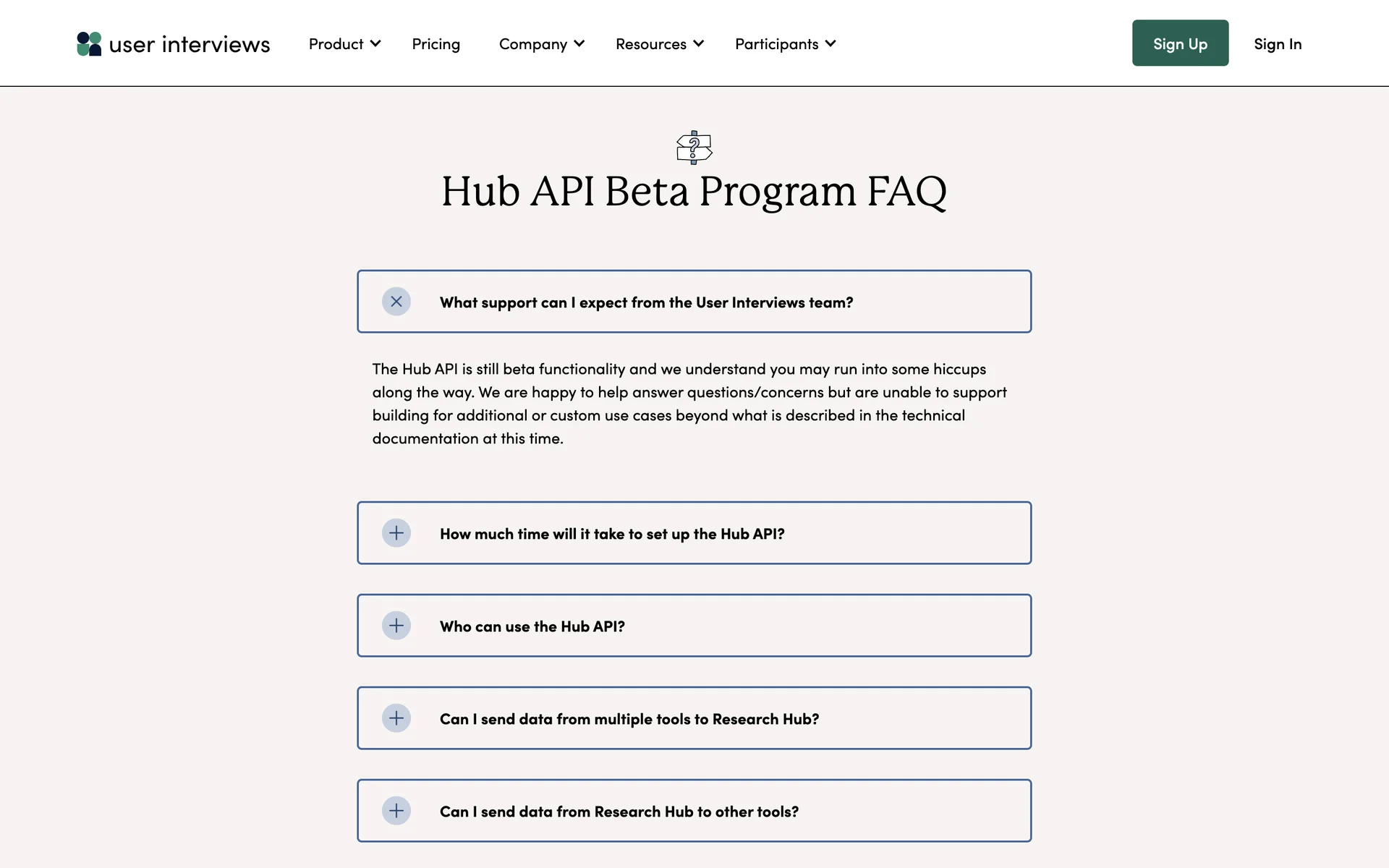Click plus icon beside "Who can use the Hub API?"
1389x868 pixels.
pos(396,626)
